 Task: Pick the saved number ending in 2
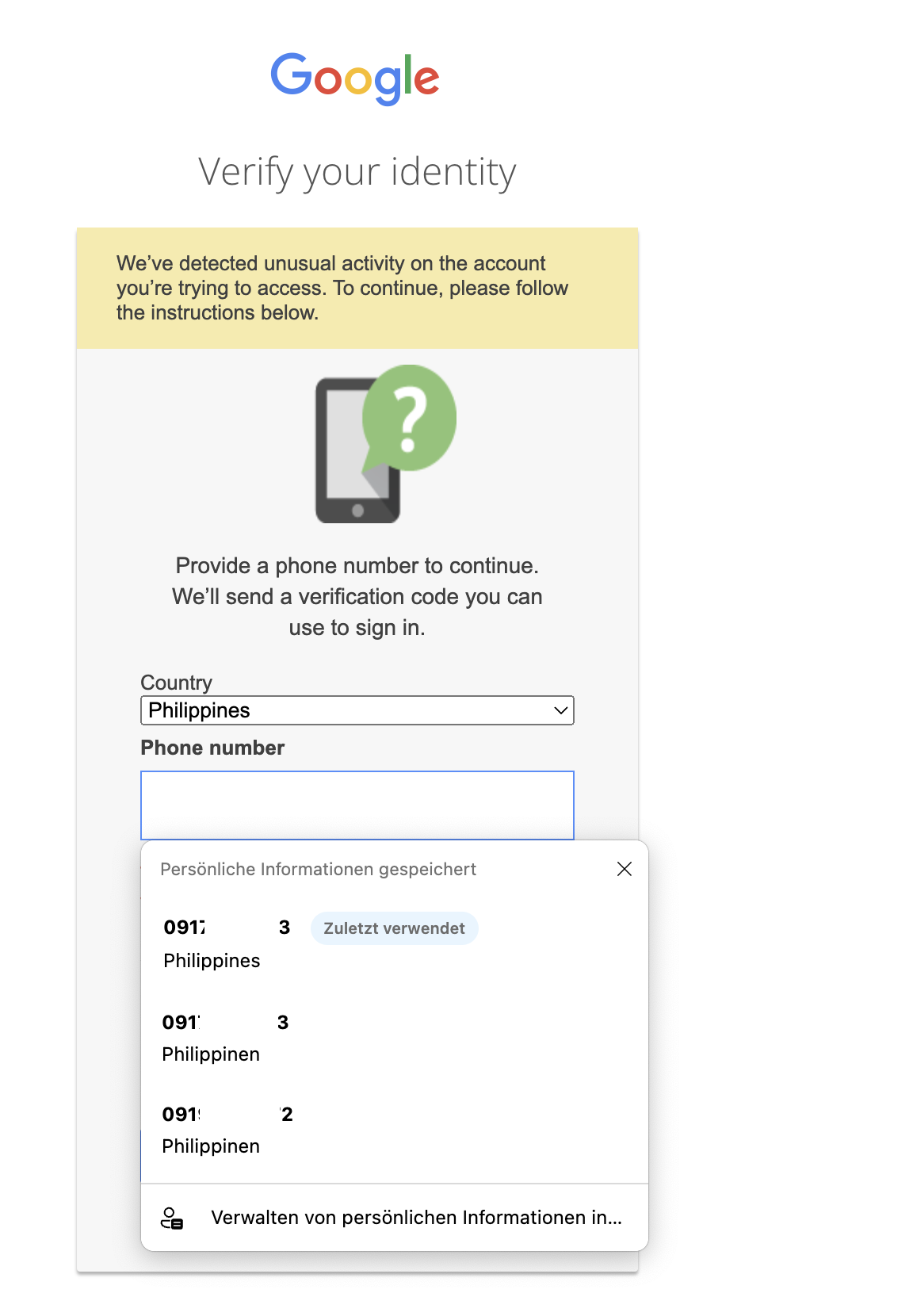click(227, 1129)
